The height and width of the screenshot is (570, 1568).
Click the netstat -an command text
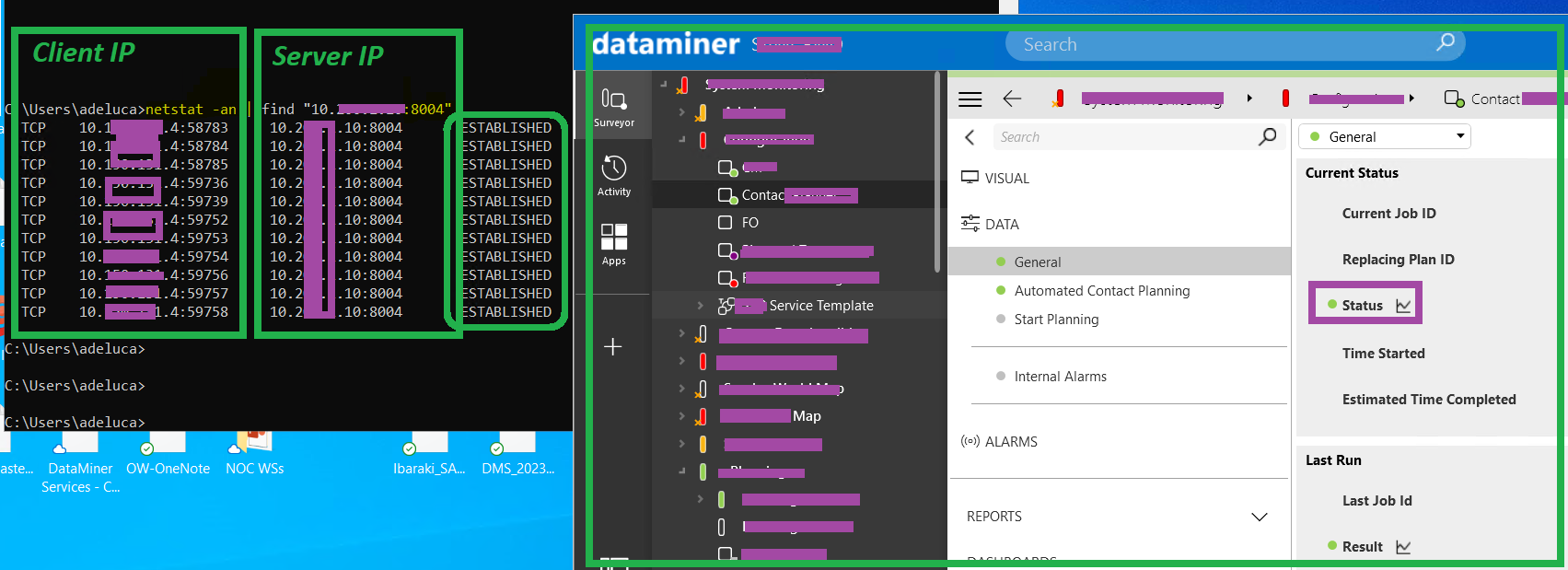click(191, 109)
